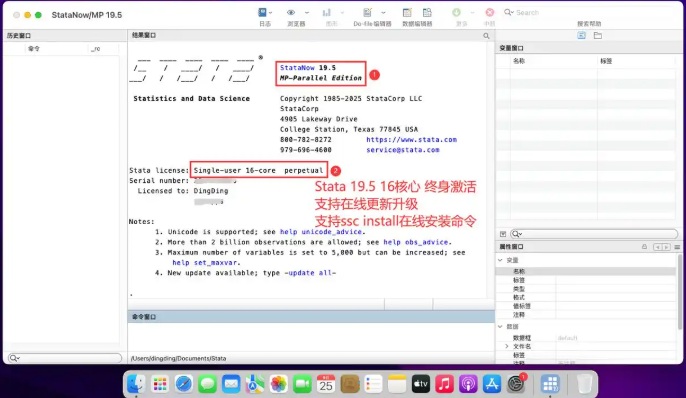Open the App Store from the Dock
686x398 pixels.
pyautogui.click(x=492, y=384)
